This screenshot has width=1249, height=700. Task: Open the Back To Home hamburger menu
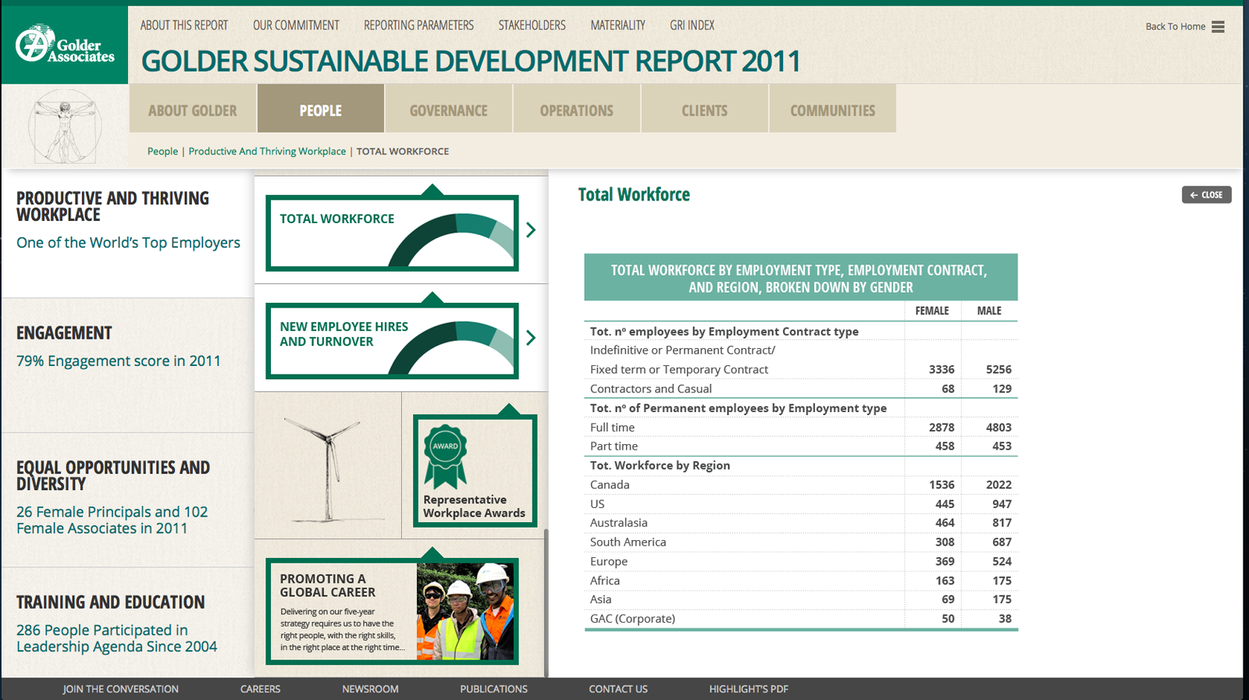click(x=1217, y=27)
